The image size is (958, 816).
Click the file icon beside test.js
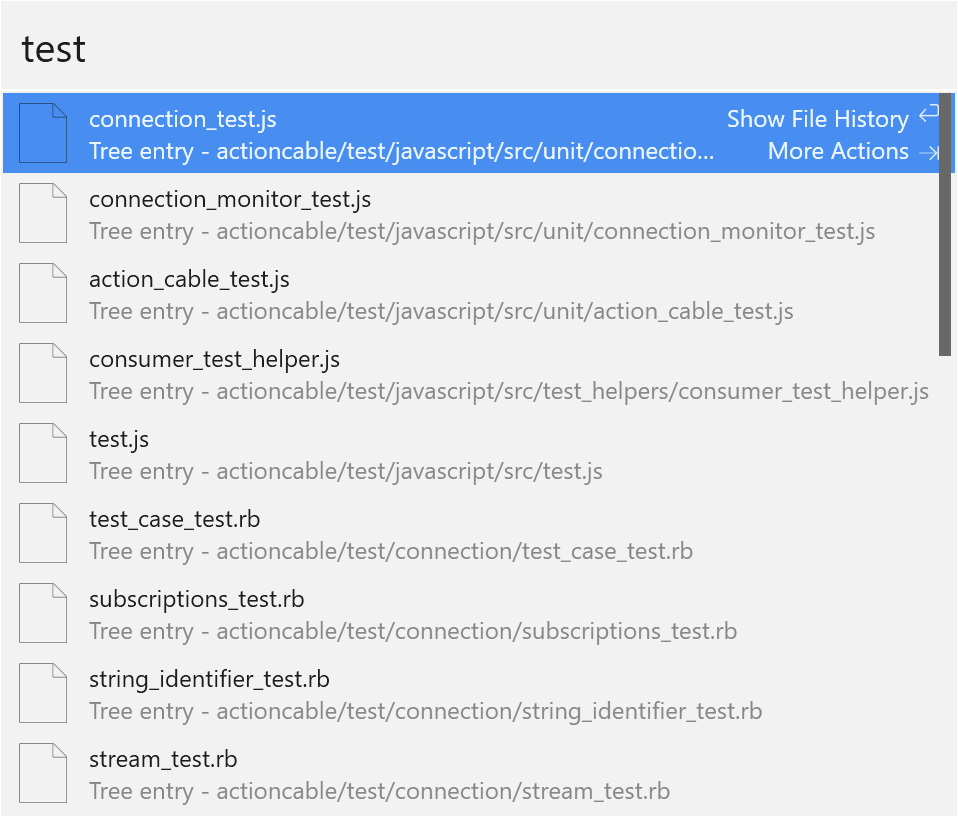pos(43,453)
